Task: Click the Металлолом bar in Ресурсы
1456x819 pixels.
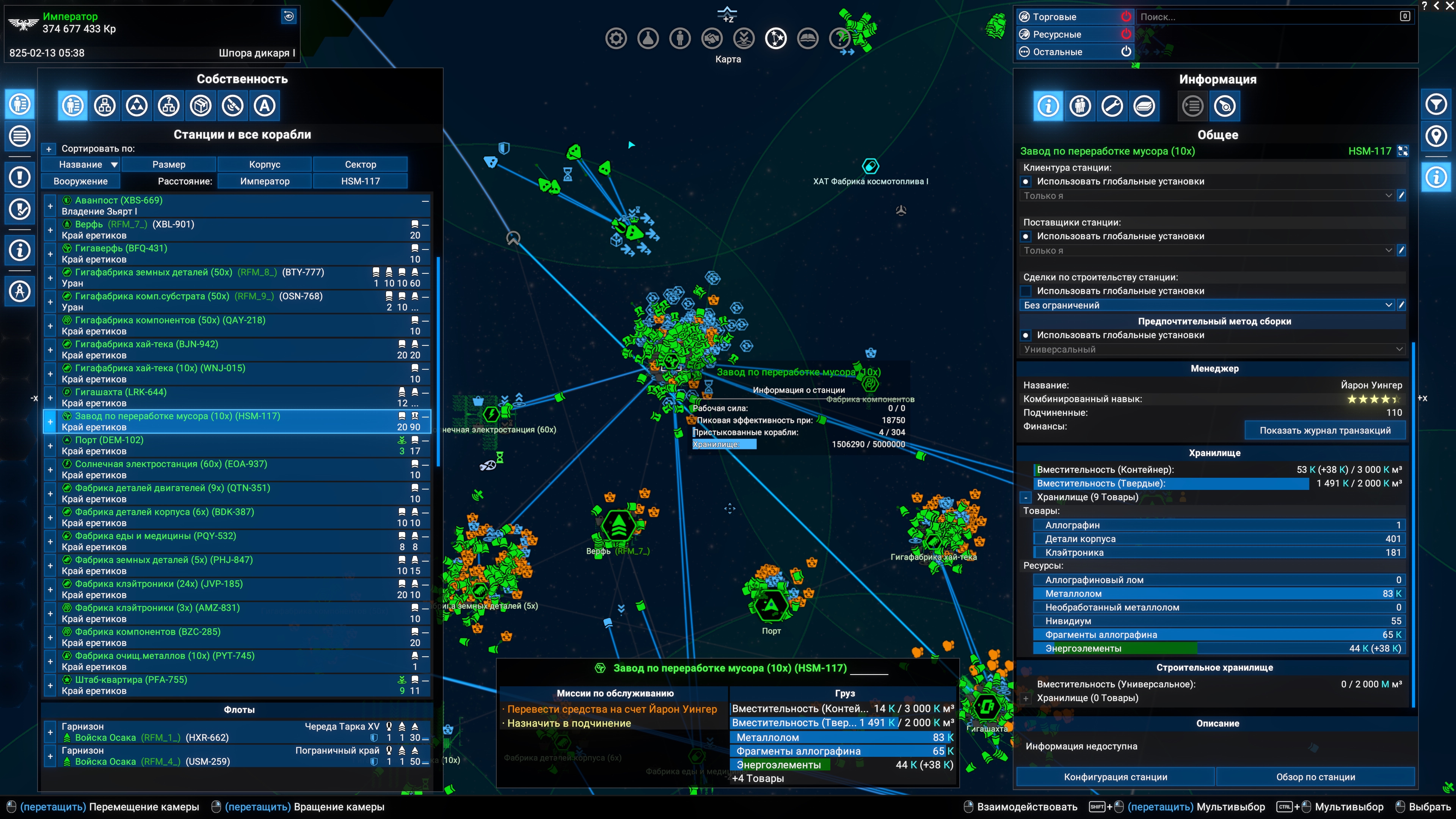Action: tap(1219, 593)
